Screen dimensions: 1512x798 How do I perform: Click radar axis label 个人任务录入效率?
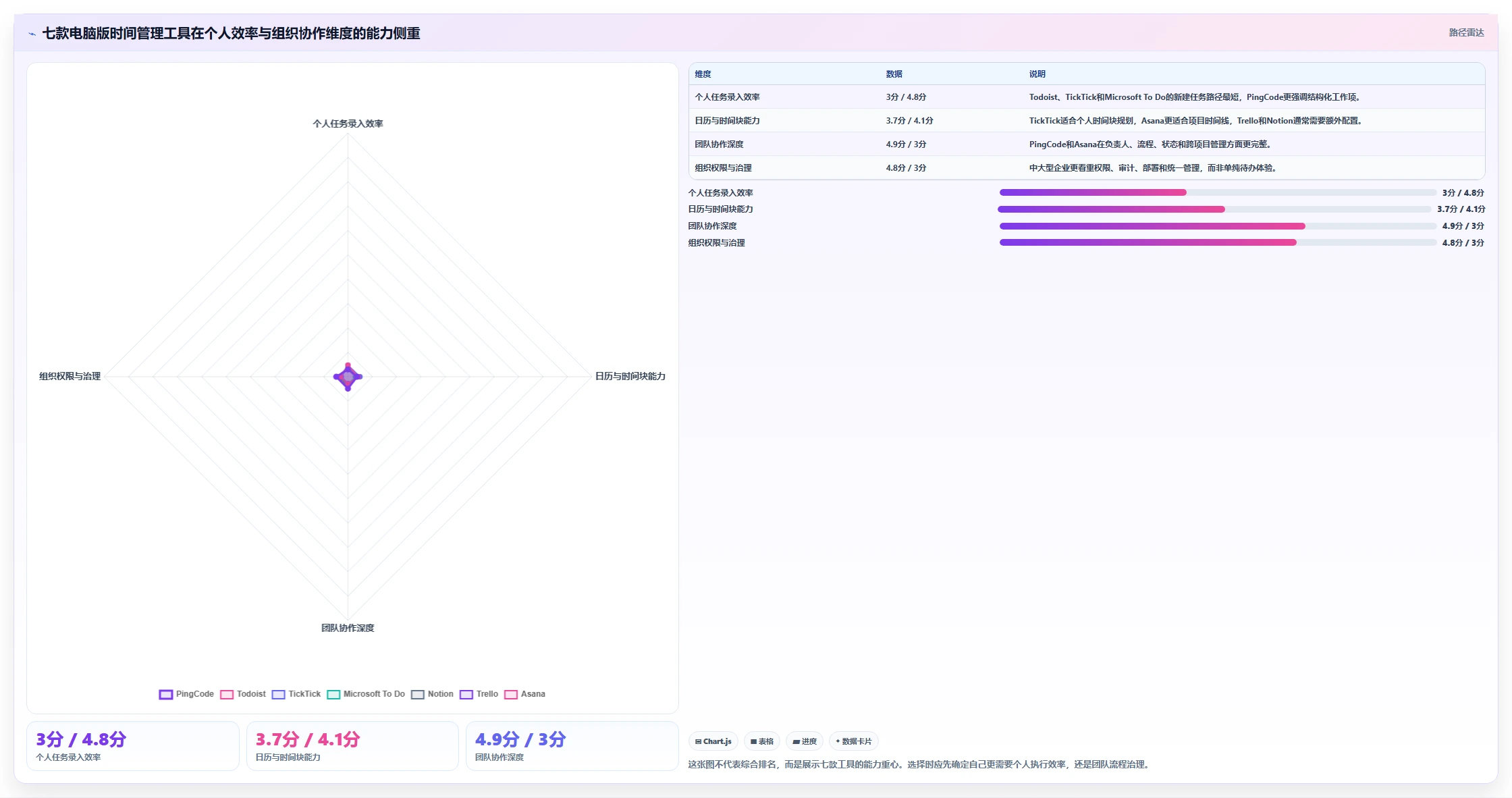pyautogui.click(x=348, y=124)
